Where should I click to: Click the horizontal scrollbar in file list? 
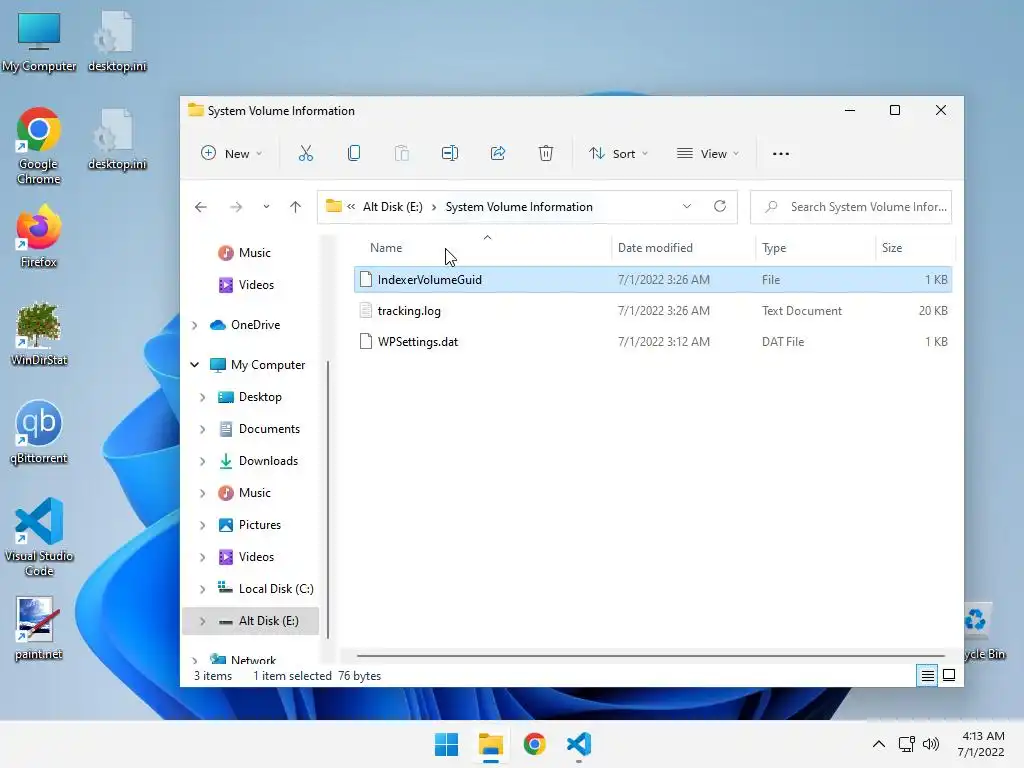(650, 655)
